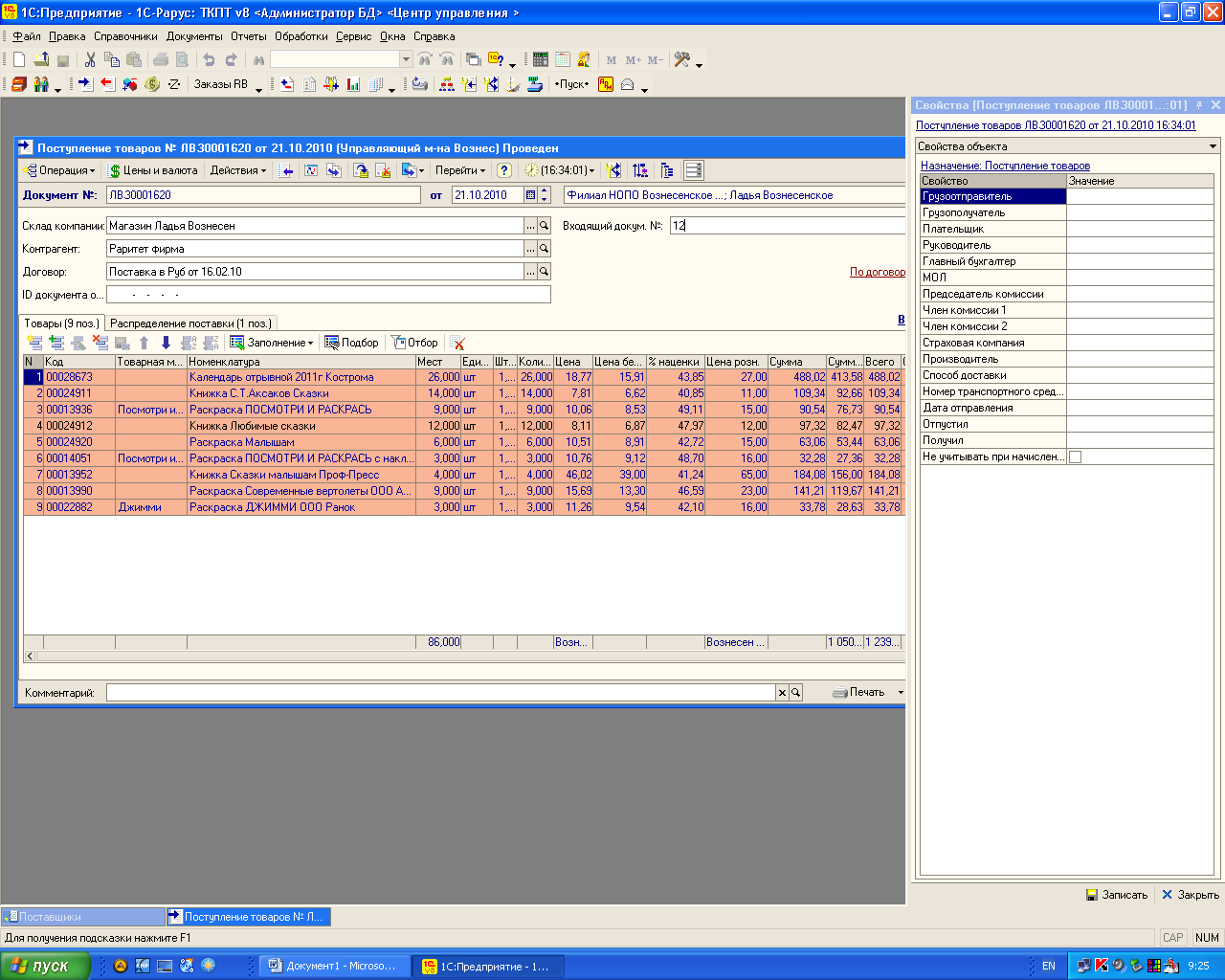
Task: Click the Назначение: Поступление товаров link
Action: coord(1005,166)
